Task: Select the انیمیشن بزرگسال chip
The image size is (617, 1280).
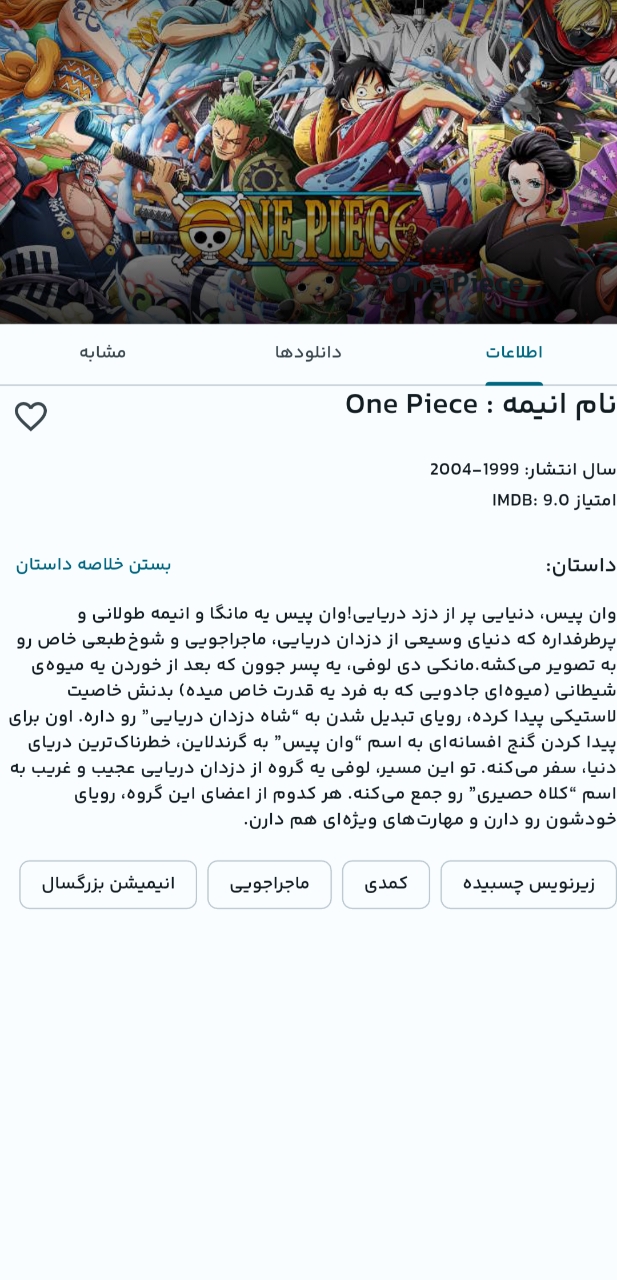Action: click(x=108, y=884)
